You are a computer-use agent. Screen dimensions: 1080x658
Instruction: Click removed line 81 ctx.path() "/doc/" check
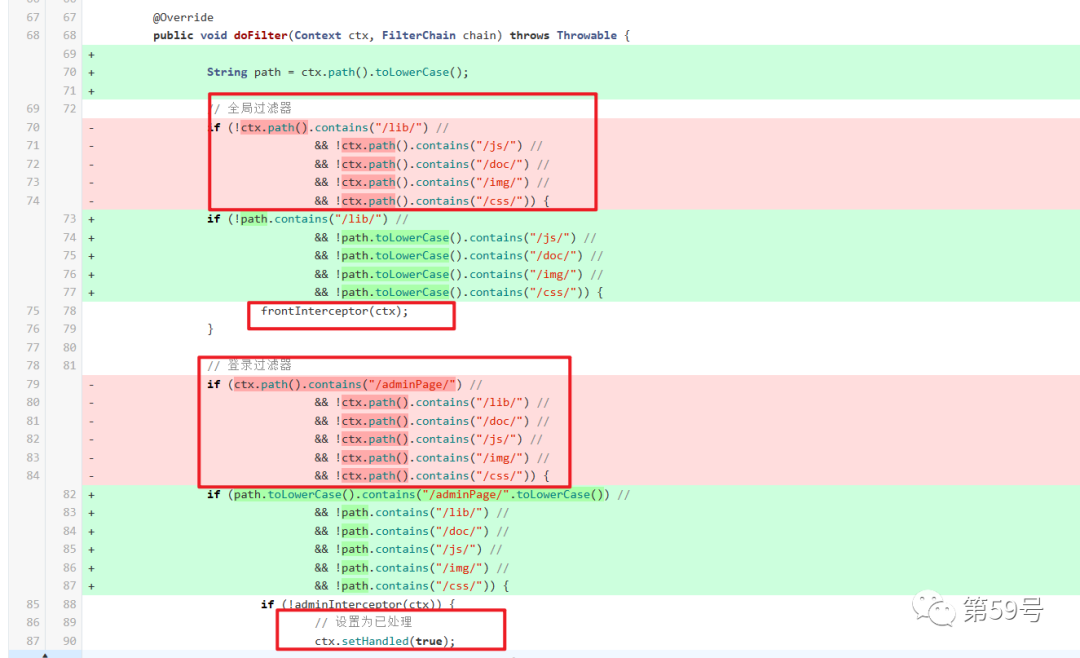click(432, 421)
